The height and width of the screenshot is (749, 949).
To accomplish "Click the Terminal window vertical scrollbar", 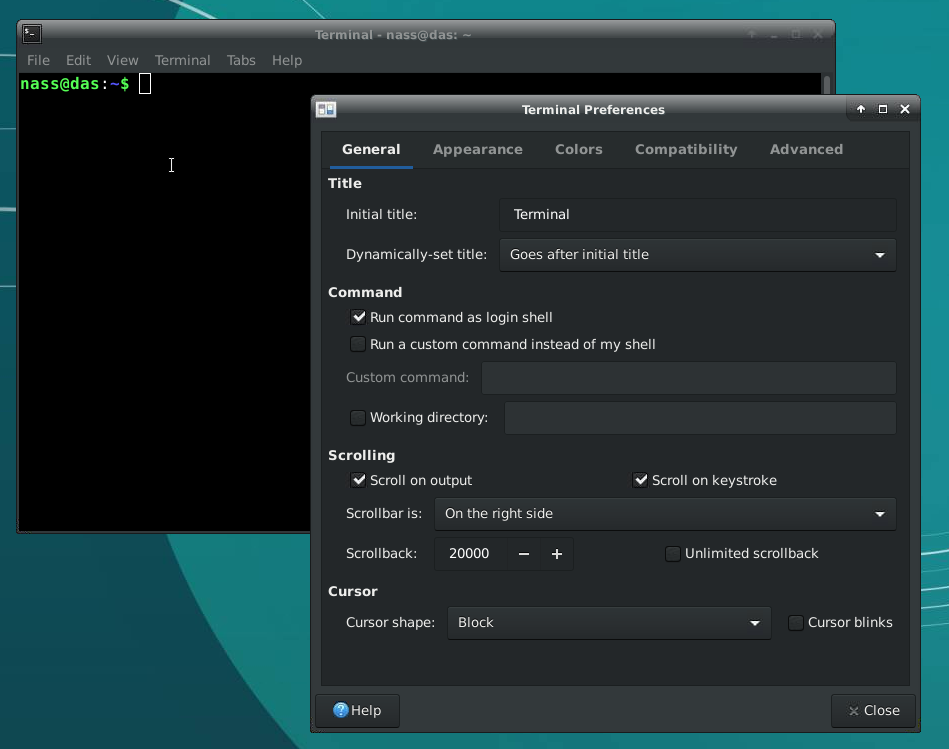I will (x=827, y=85).
